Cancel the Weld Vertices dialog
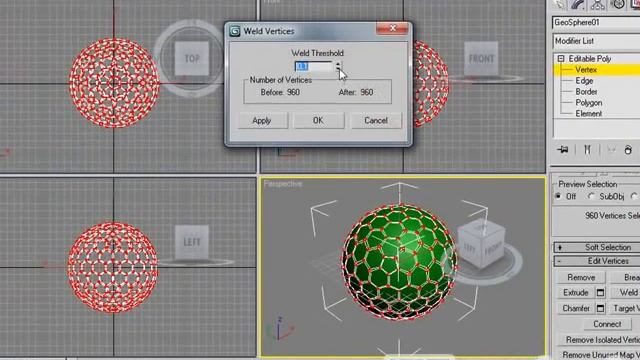 (376, 121)
